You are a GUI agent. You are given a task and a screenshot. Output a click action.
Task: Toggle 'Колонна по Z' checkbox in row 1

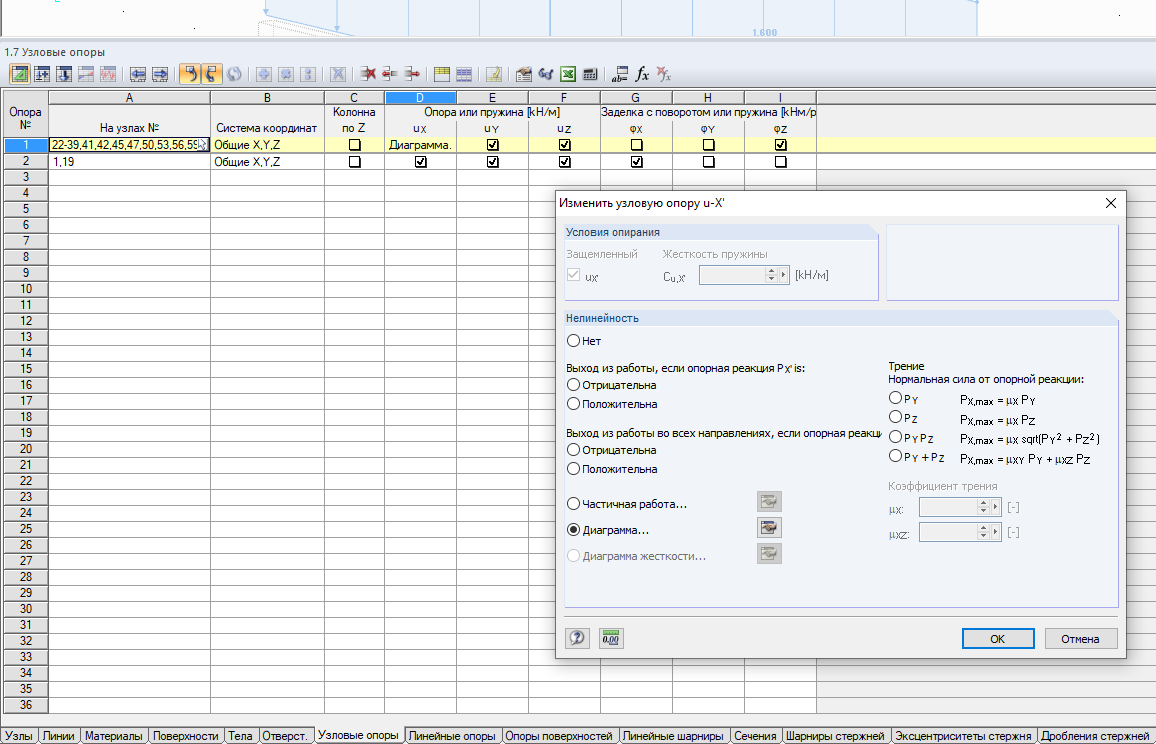click(x=355, y=145)
